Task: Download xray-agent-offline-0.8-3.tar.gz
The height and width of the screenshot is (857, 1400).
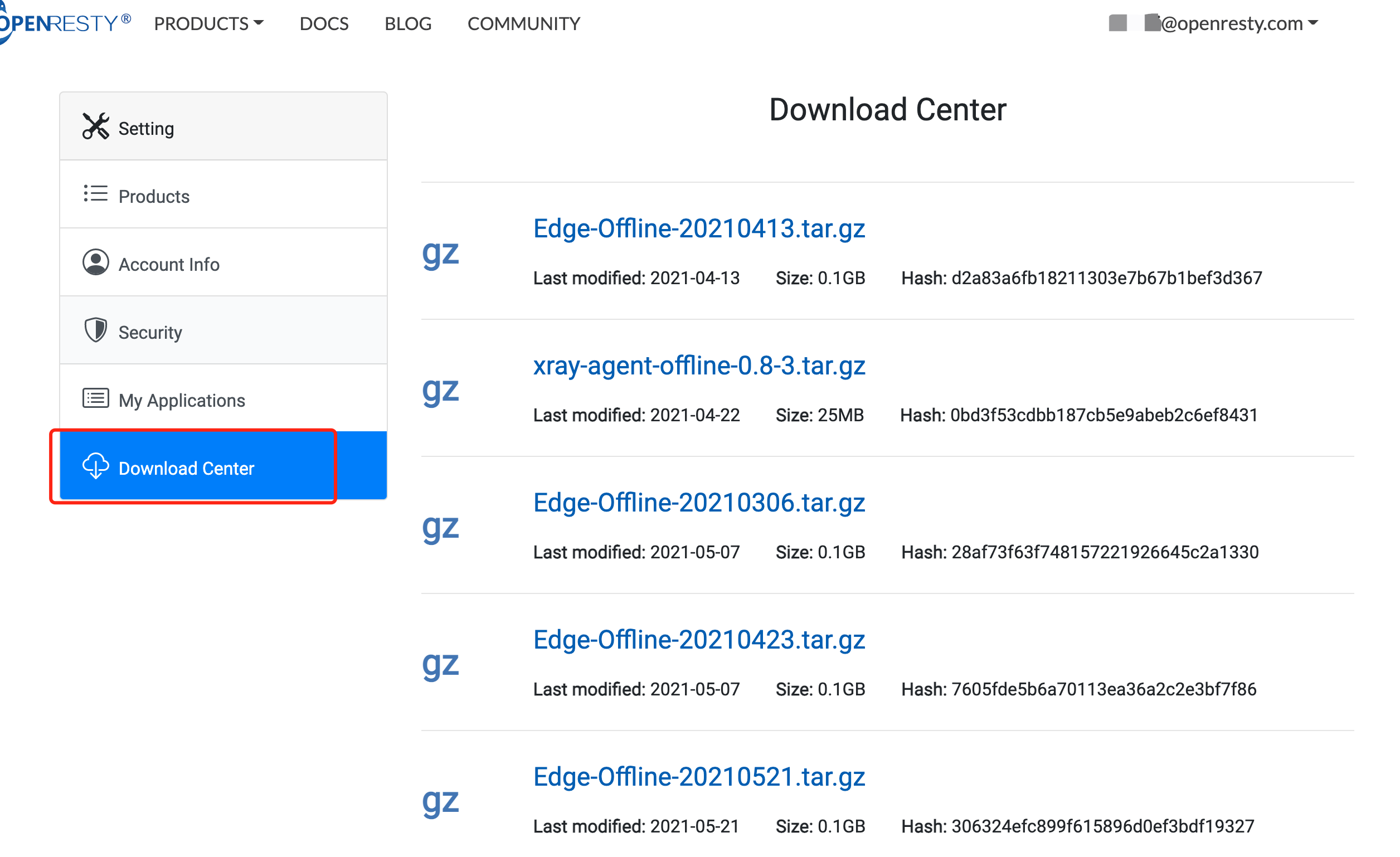Action: 699,365
